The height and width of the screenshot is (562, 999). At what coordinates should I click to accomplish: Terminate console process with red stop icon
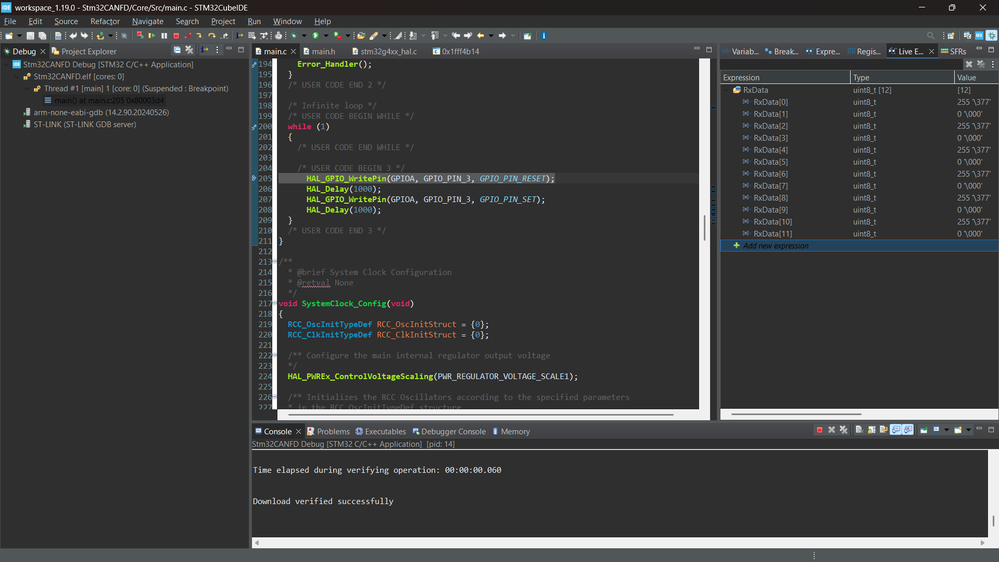[820, 430]
